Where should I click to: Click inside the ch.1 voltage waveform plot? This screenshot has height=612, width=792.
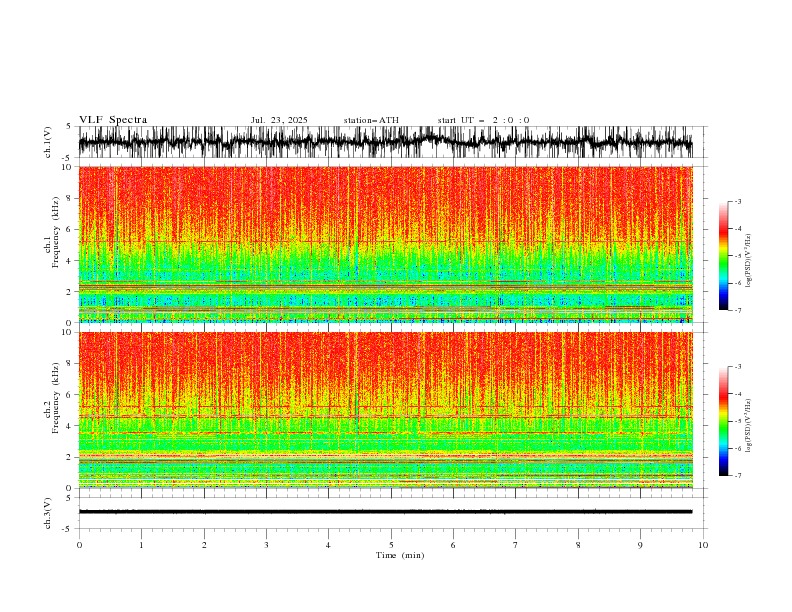click(385, 142)
